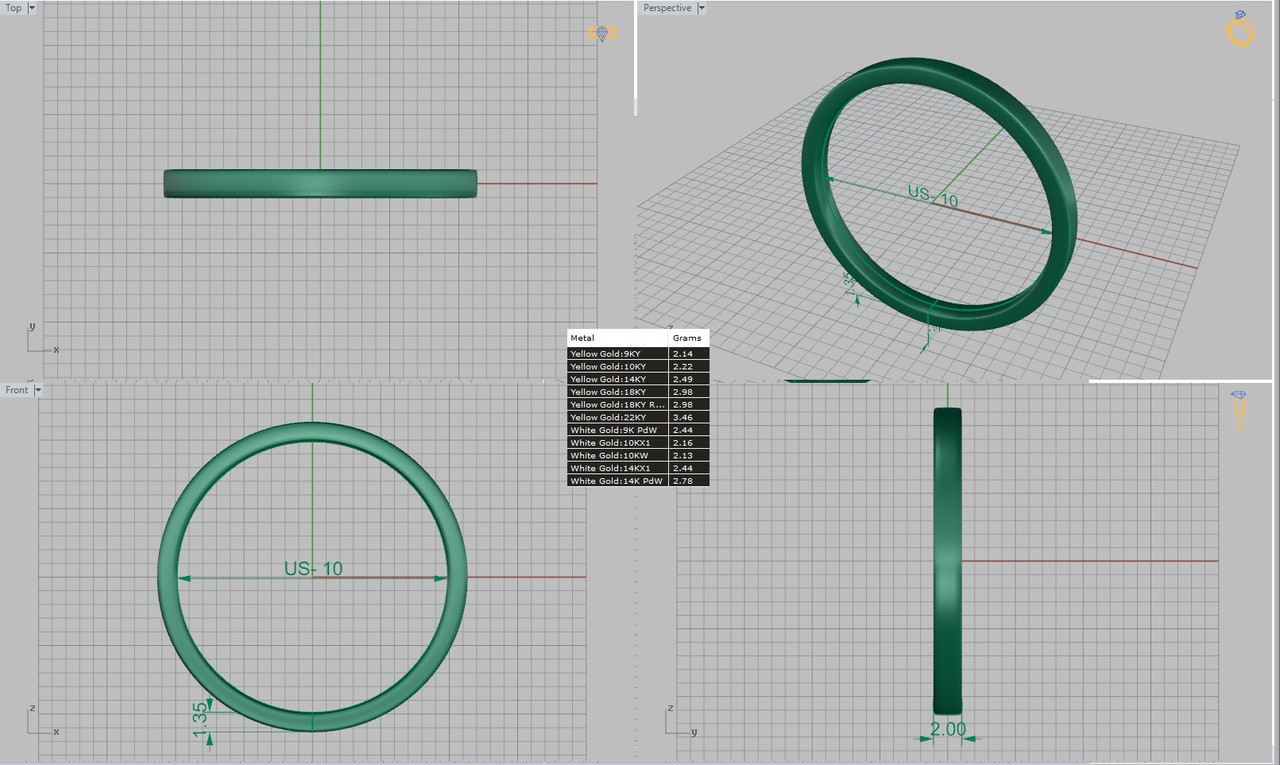
Task: Click the US- 10 dimension in Front view
Action: tap(313, 569)
